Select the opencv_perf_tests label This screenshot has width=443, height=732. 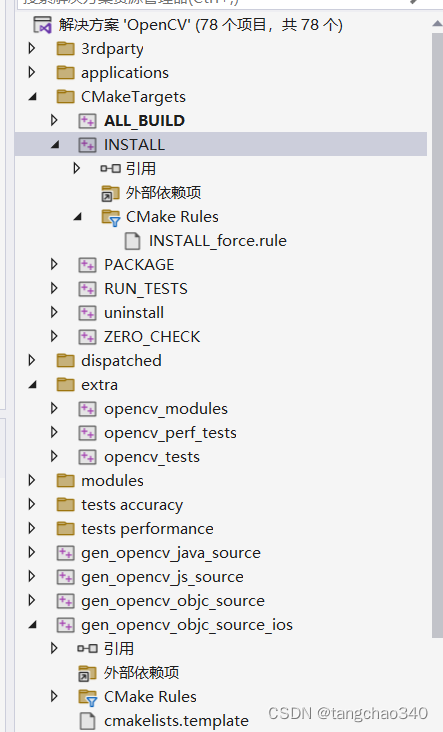coord(170,433)
